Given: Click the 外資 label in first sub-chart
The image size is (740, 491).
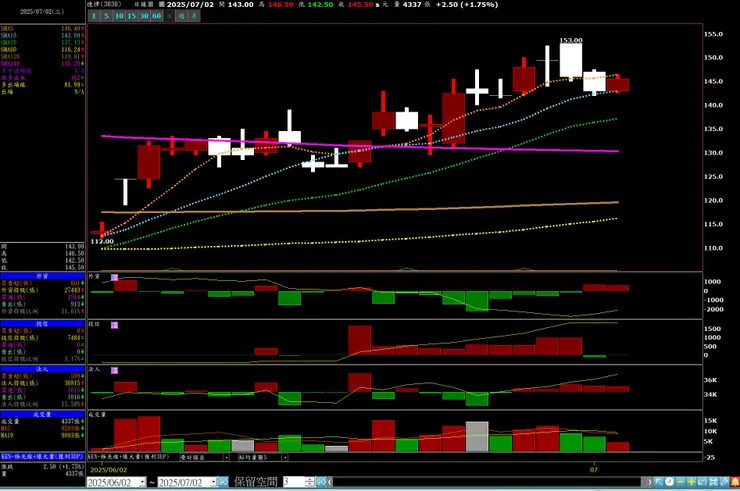Looking at the screenshot, I should 94,276.
